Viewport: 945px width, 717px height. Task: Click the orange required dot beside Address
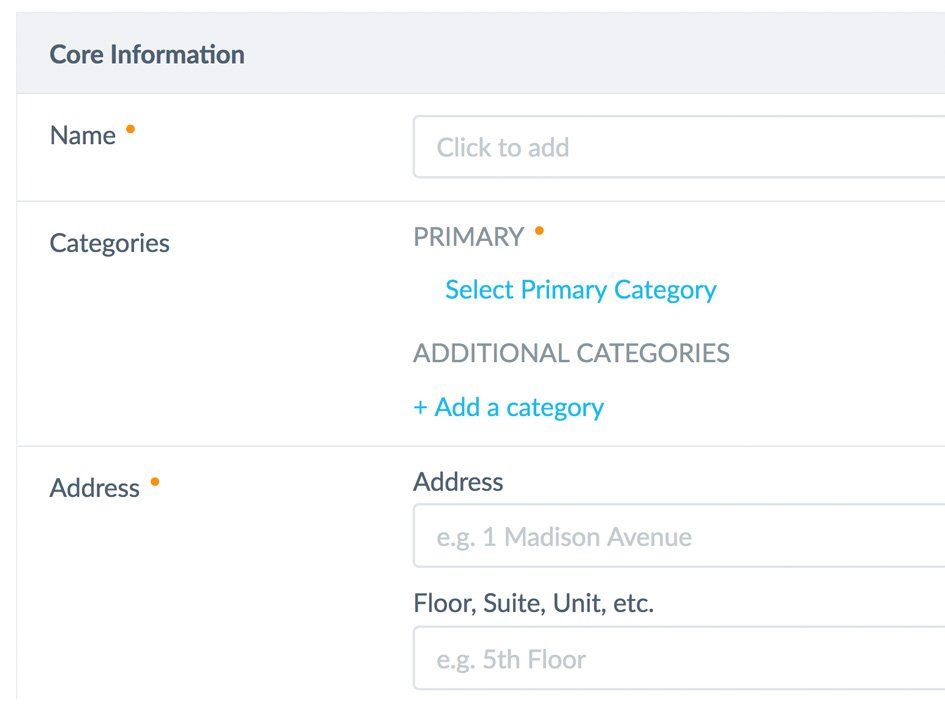pyautogui.click(x=154, y=483)
